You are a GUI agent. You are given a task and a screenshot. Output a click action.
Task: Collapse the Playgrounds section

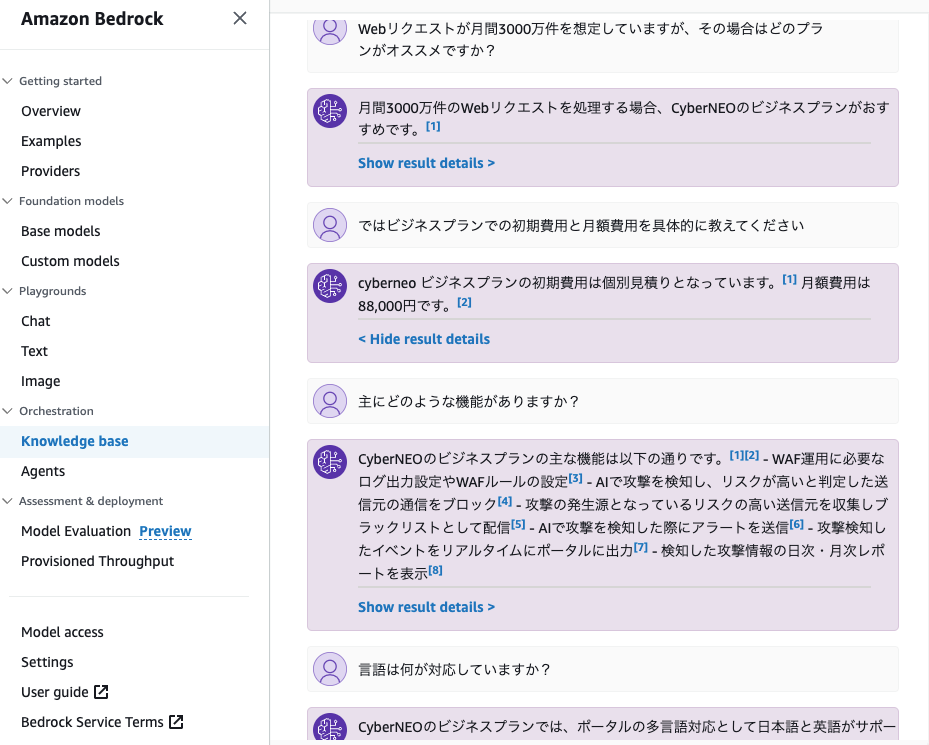(x=8, y=291)
